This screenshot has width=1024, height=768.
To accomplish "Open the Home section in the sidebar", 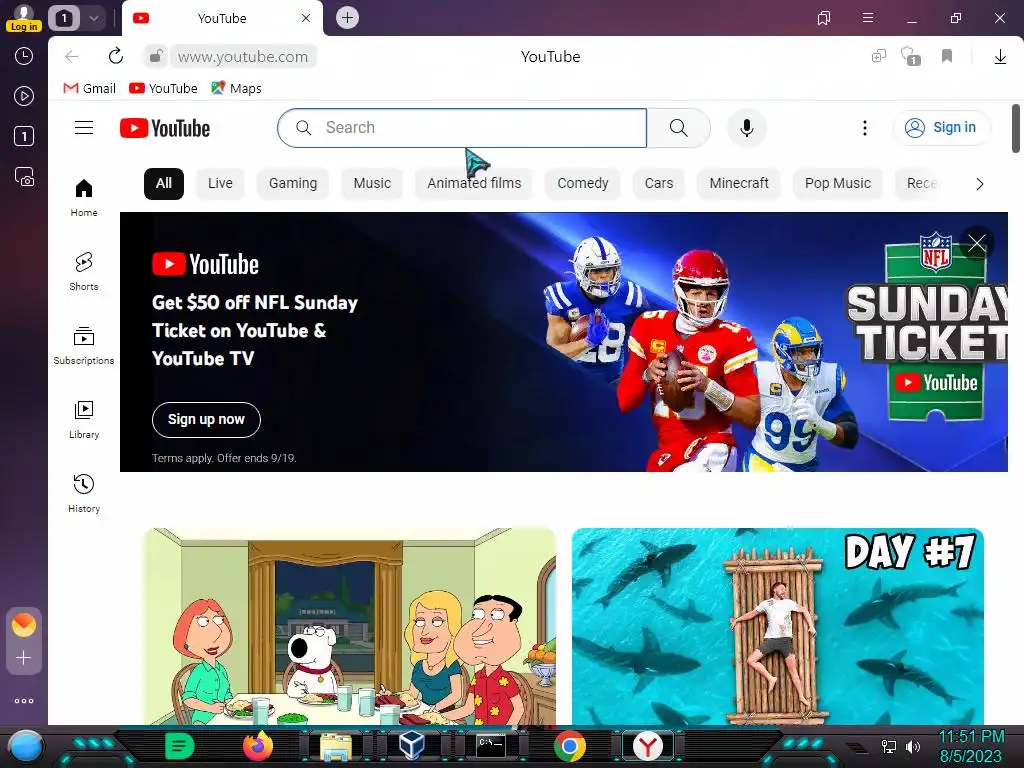I will click(x=84, y=198).
